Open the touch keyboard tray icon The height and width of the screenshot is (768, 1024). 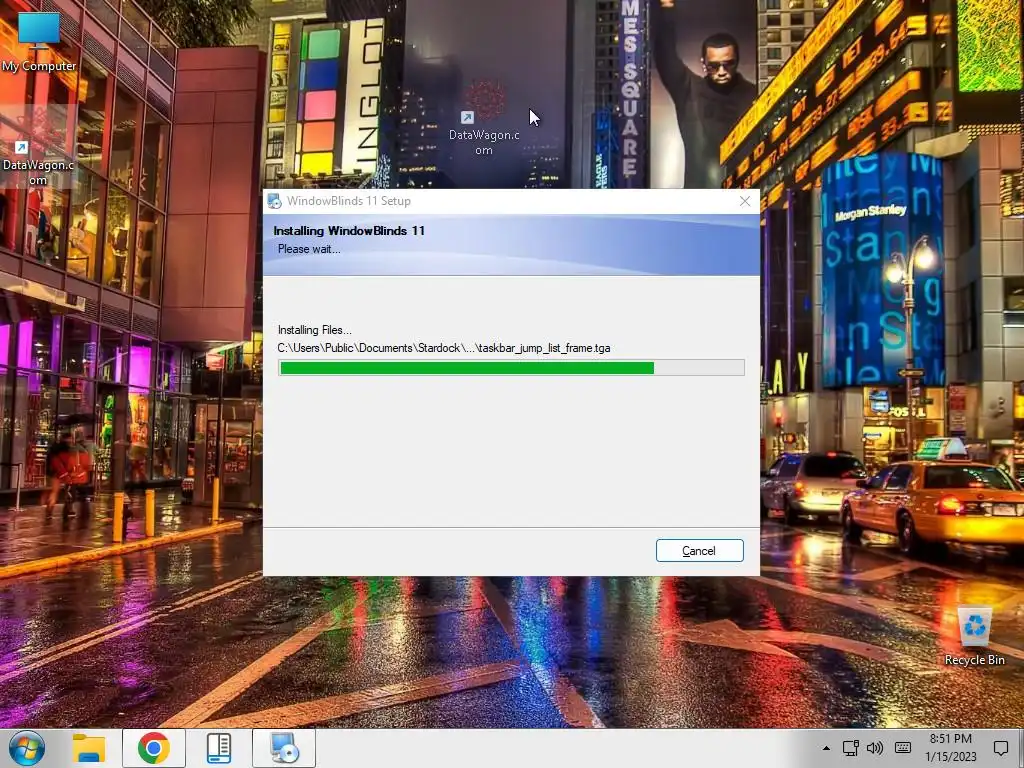(x=903, y=748)
